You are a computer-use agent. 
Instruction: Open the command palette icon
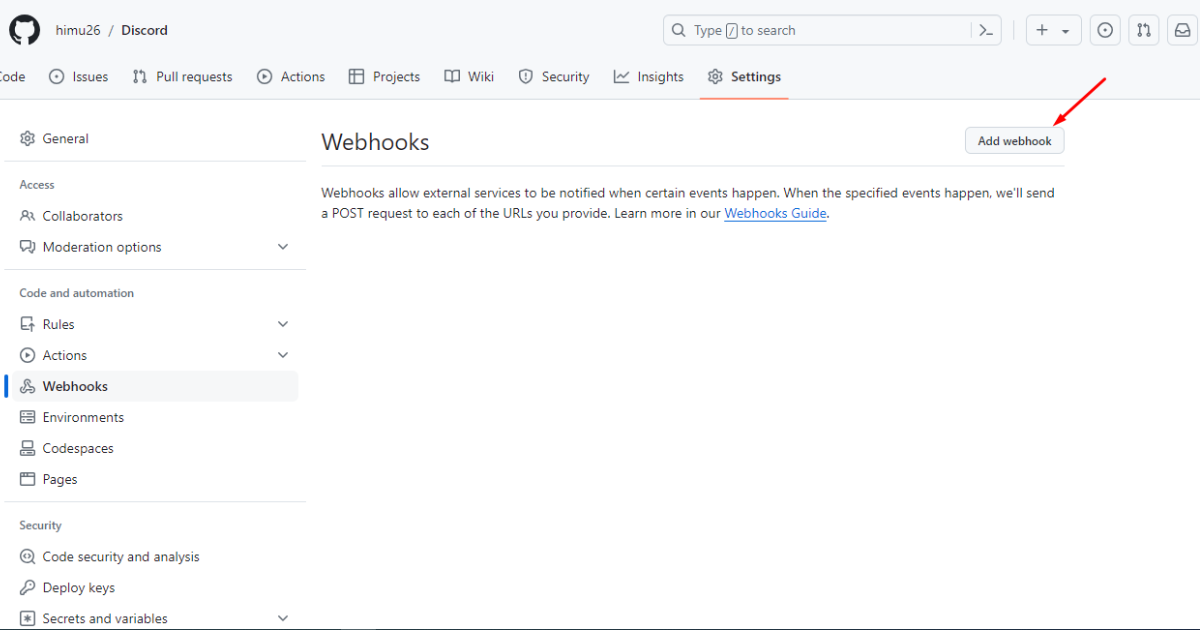pos(986,31)
